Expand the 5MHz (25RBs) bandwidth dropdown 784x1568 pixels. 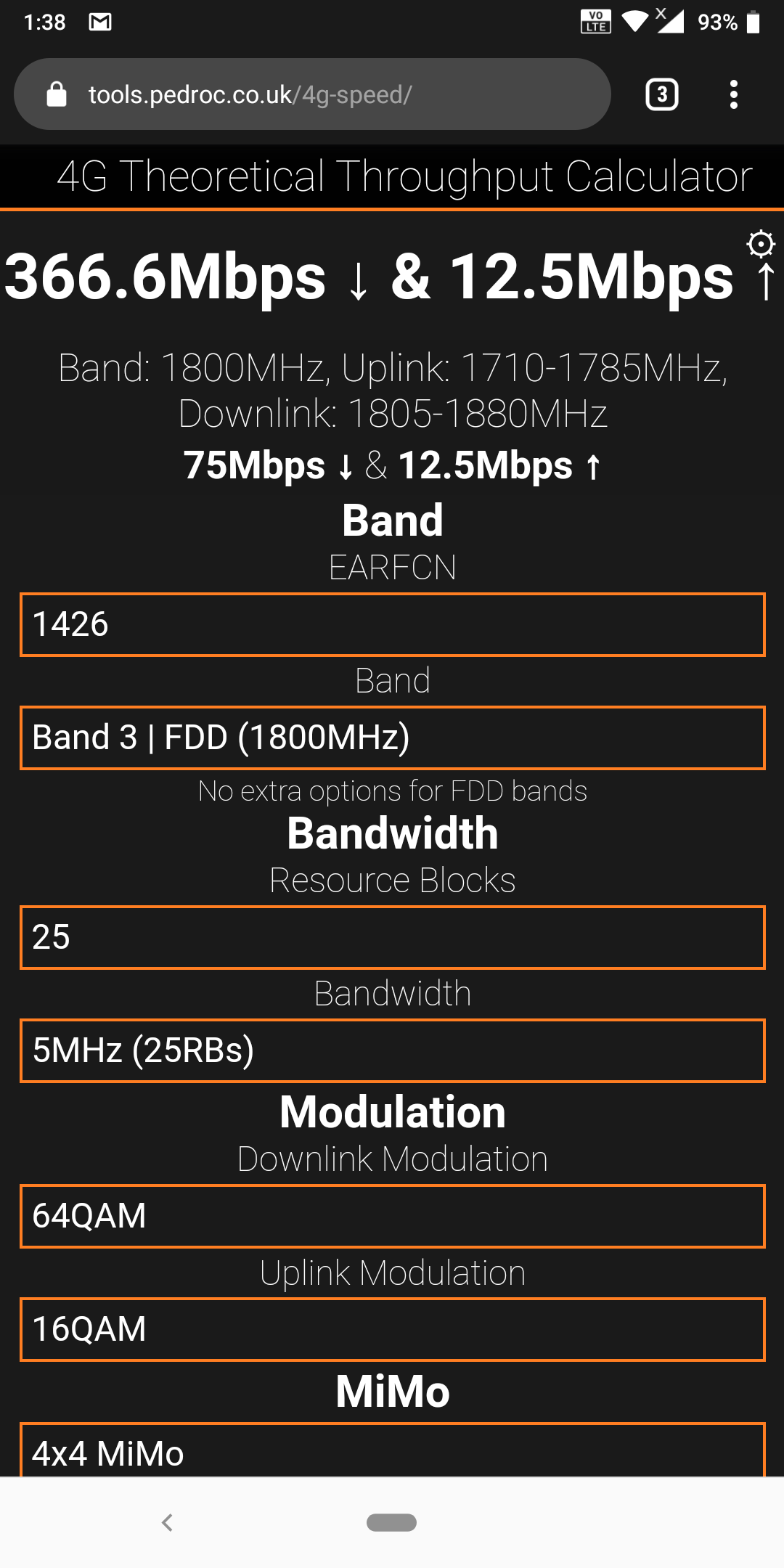click(392, 1050)
